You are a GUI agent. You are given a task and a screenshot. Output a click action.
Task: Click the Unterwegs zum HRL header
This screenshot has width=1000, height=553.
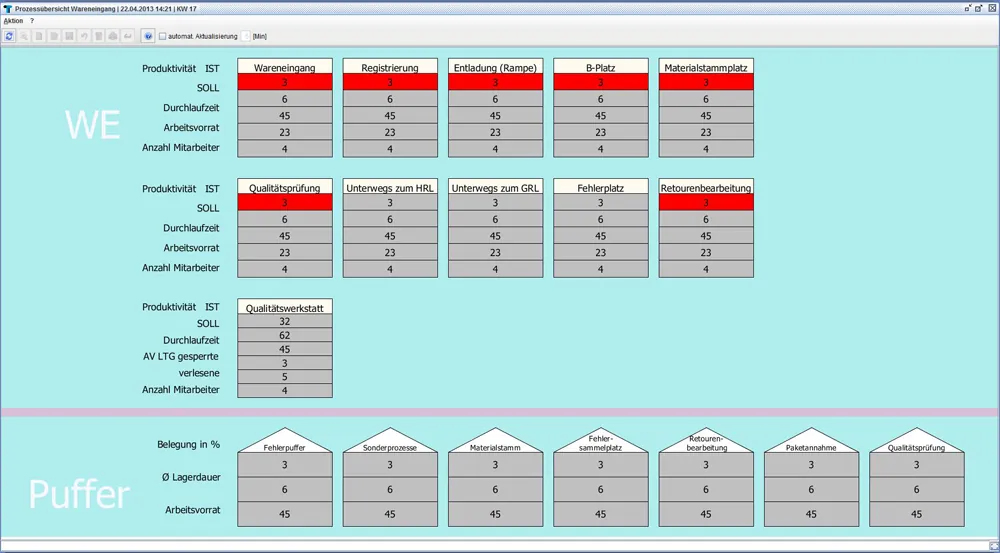(x=390, y=187)
